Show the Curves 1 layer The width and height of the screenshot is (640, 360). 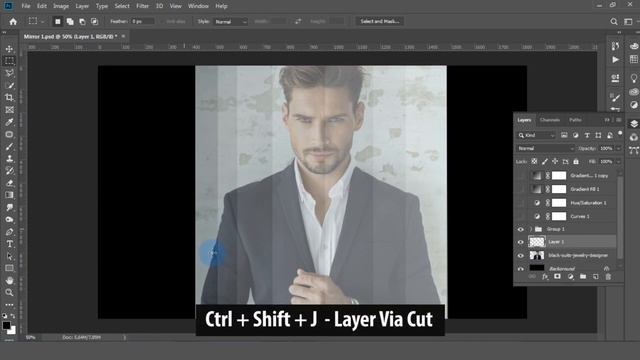[x=520, y=216]
